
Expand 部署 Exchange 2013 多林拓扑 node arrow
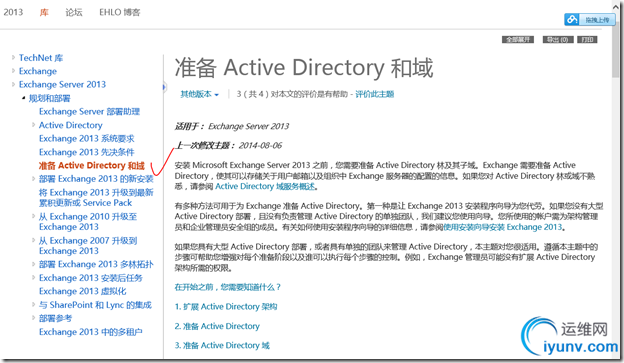33,264
